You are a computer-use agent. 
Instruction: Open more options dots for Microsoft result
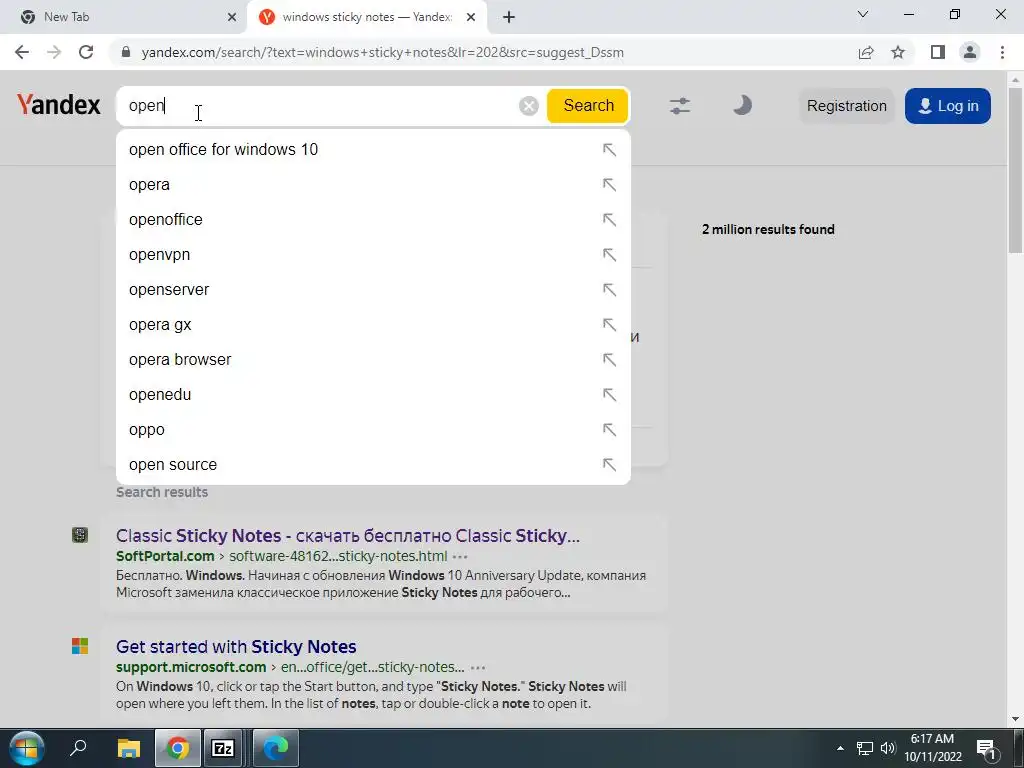[x=477, y=668]
